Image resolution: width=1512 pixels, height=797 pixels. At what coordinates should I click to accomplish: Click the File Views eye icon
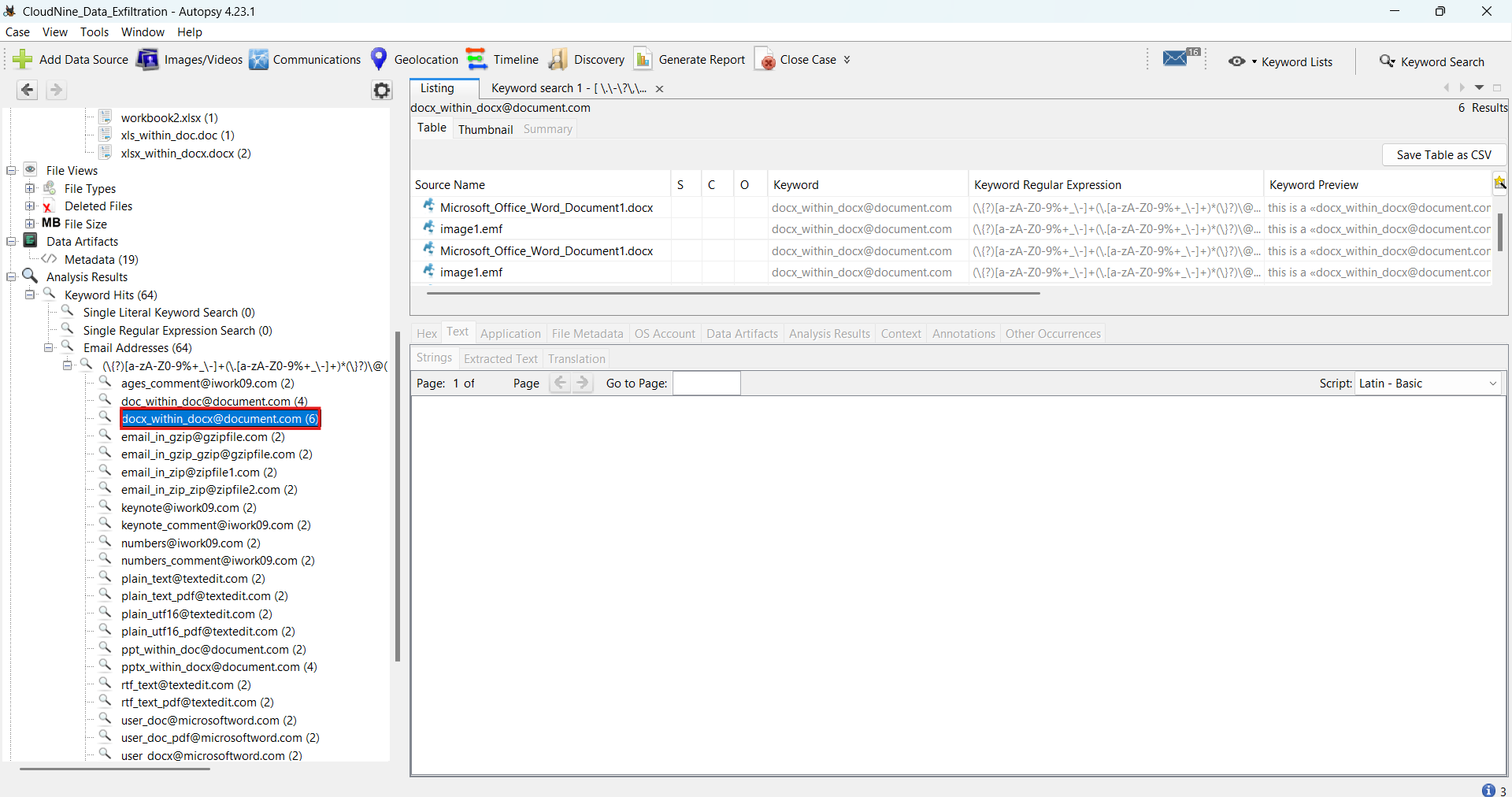[x=31, y=170]
